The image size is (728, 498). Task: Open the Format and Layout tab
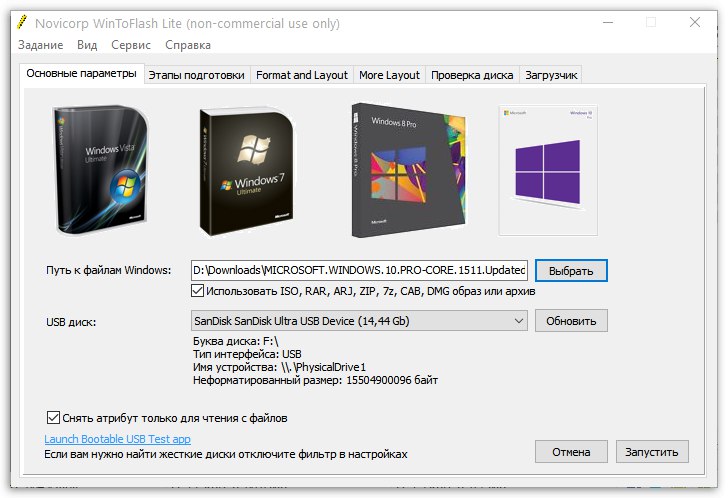click(302, 75)
